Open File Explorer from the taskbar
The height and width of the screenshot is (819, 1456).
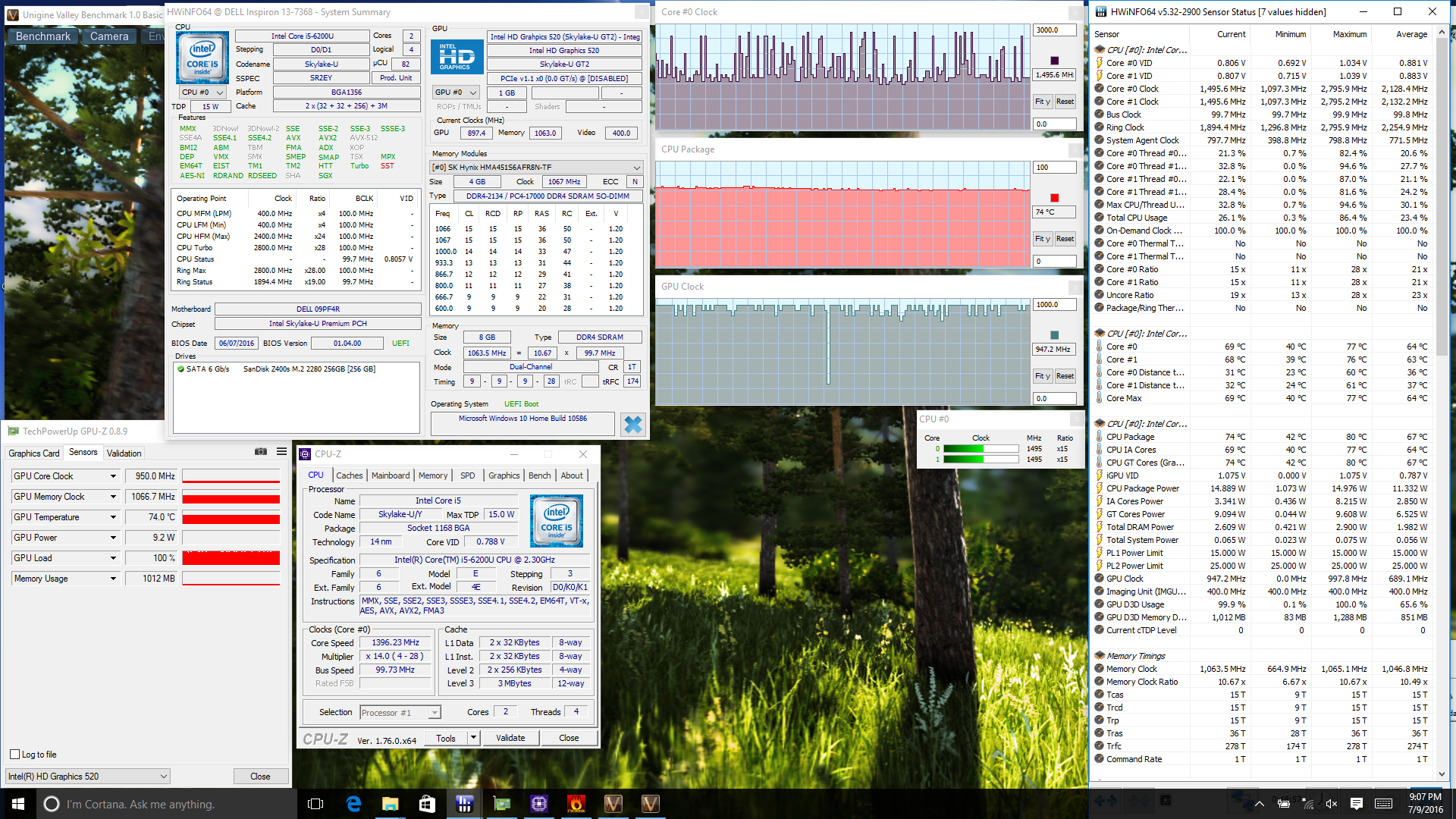pos(390,804)
